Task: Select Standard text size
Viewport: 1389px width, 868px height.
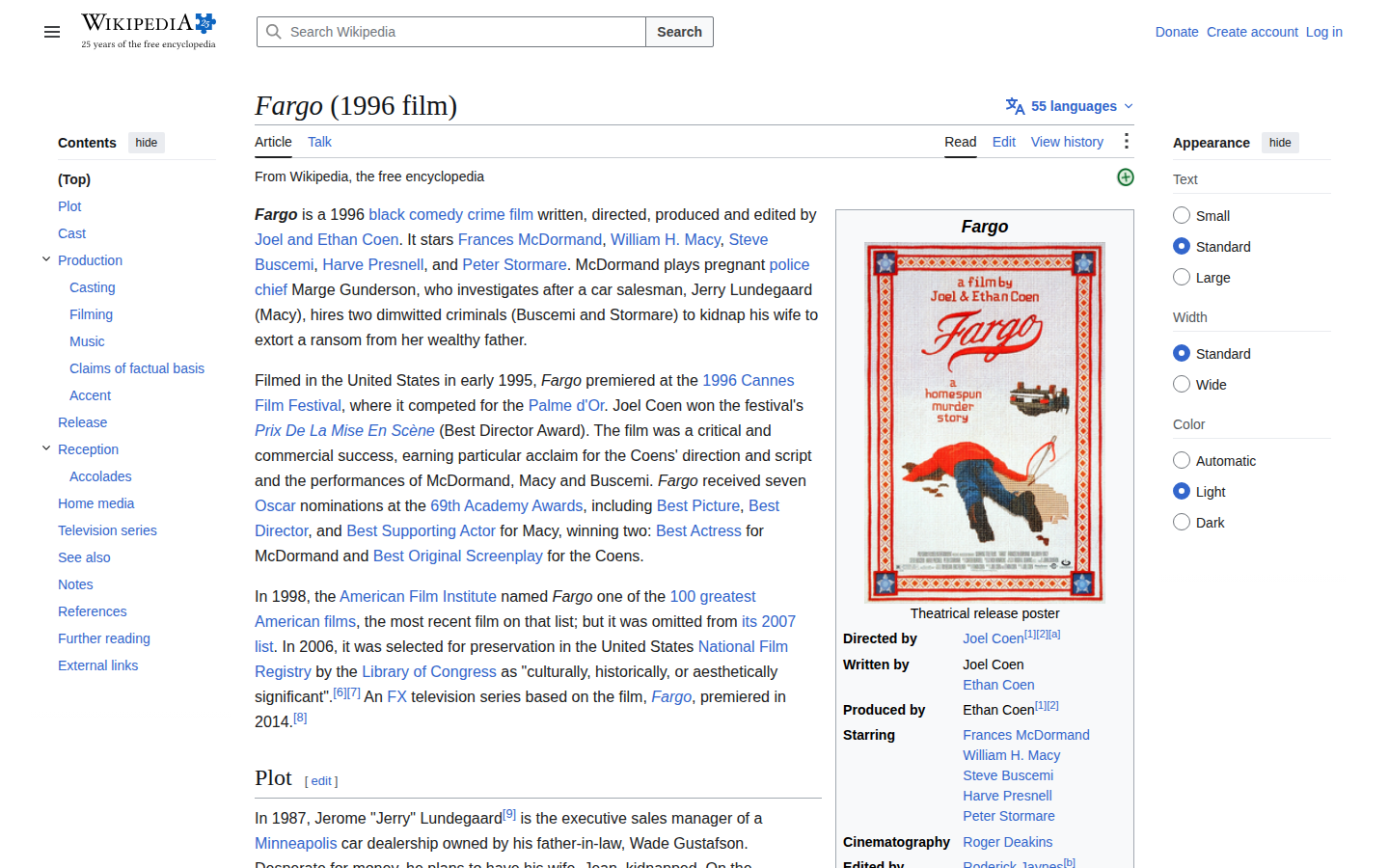Action: point(1182,246)
